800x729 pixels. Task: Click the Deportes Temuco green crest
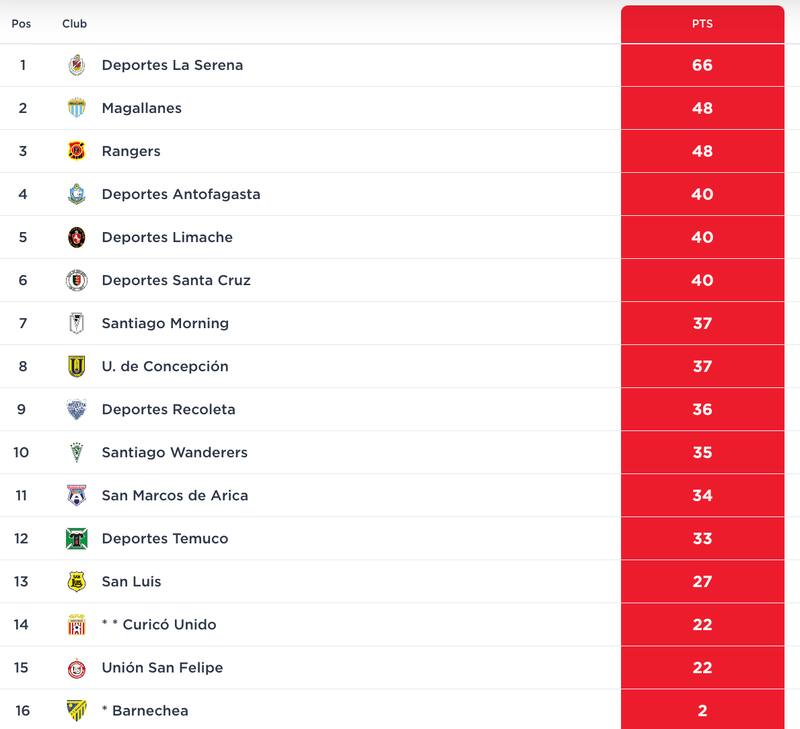(x=77, y=538)
